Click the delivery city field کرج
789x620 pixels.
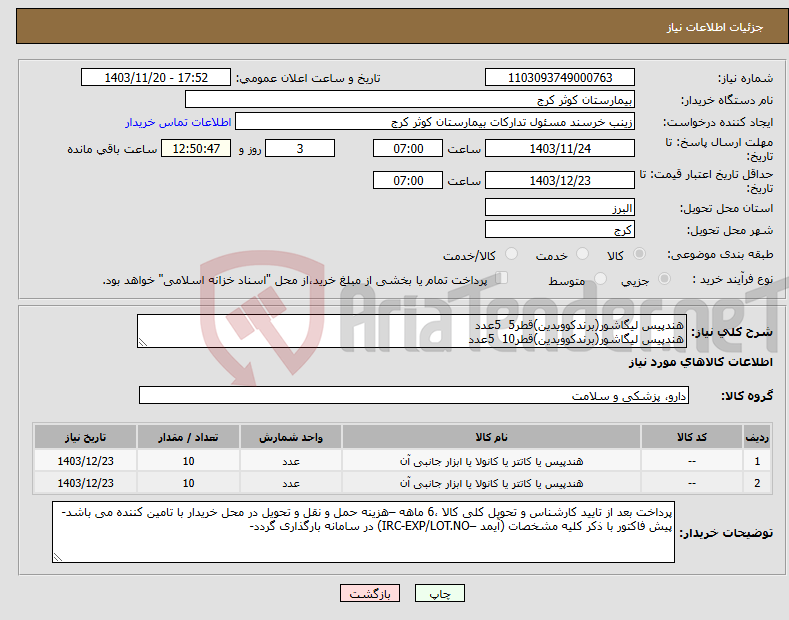pos(560,229)
